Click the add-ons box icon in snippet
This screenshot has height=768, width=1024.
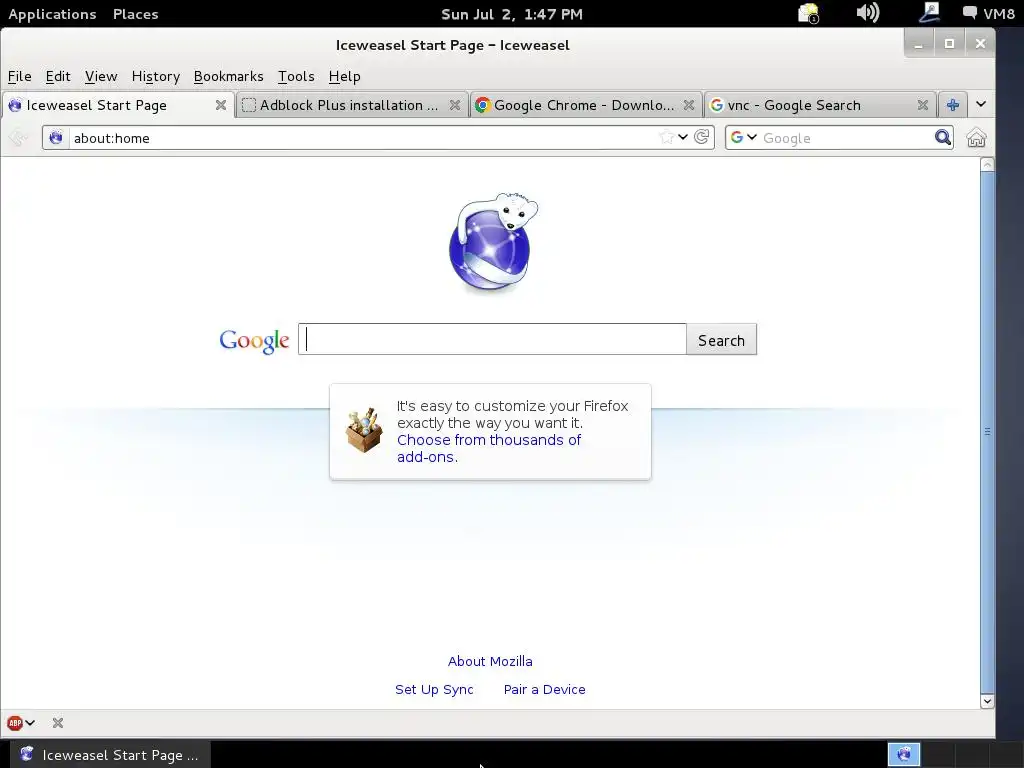point(364,430)
